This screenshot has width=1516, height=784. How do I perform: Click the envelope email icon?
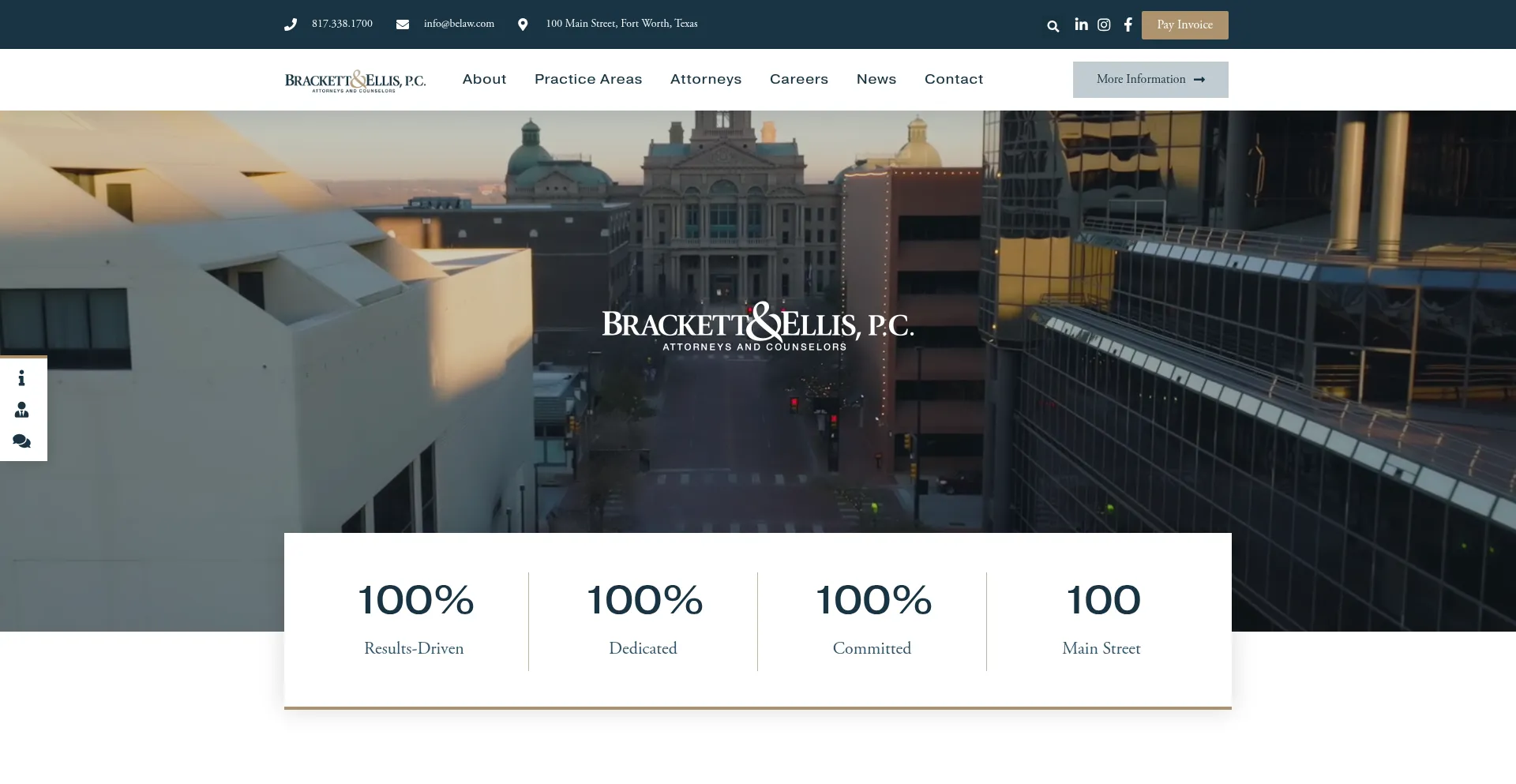(403, 24)
